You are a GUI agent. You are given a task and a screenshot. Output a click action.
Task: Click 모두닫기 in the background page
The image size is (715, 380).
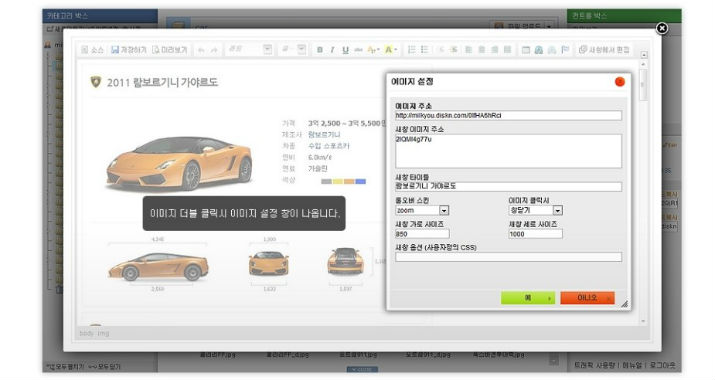coord(104,366)
